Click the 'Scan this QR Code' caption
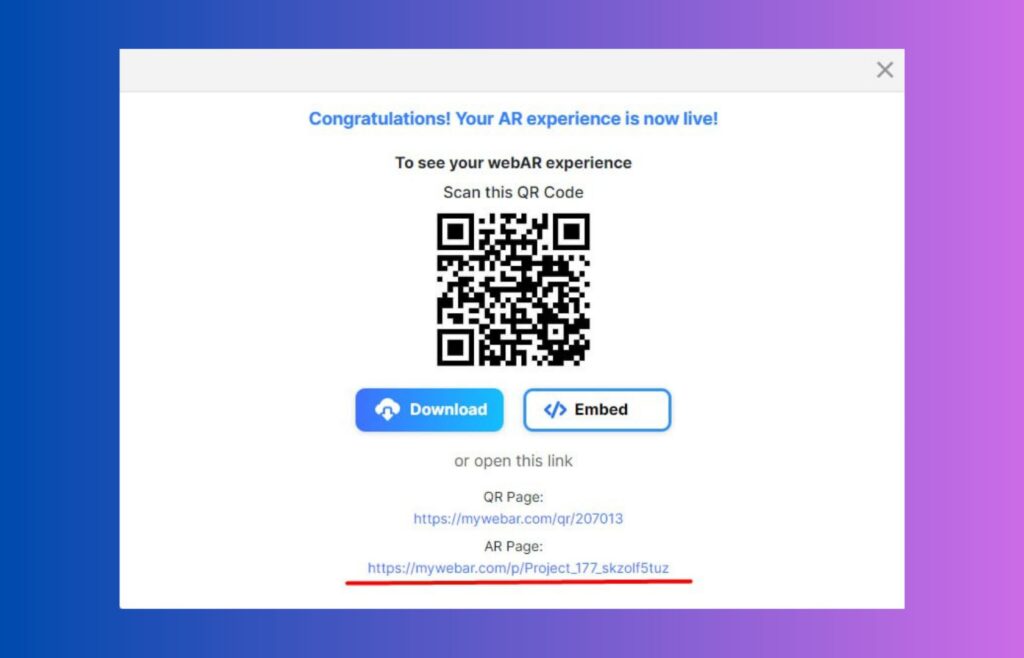The height and width of the screenshot is (658, 1024). (513, 193)
